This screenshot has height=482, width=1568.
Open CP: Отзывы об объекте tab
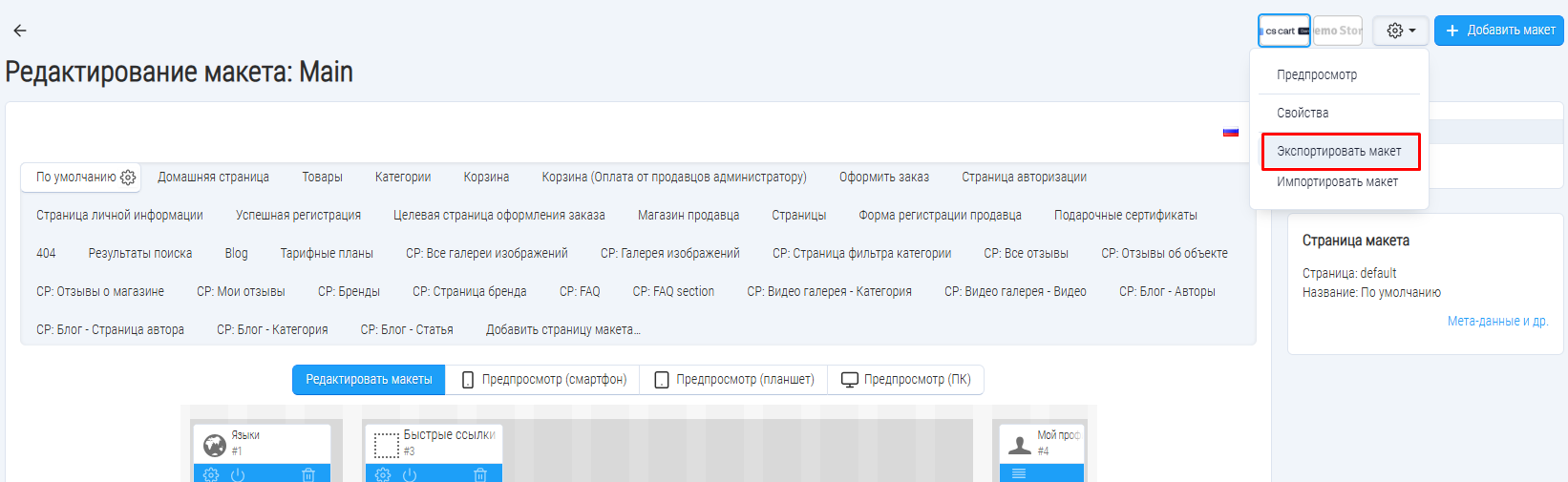(x=1164, y=253)
